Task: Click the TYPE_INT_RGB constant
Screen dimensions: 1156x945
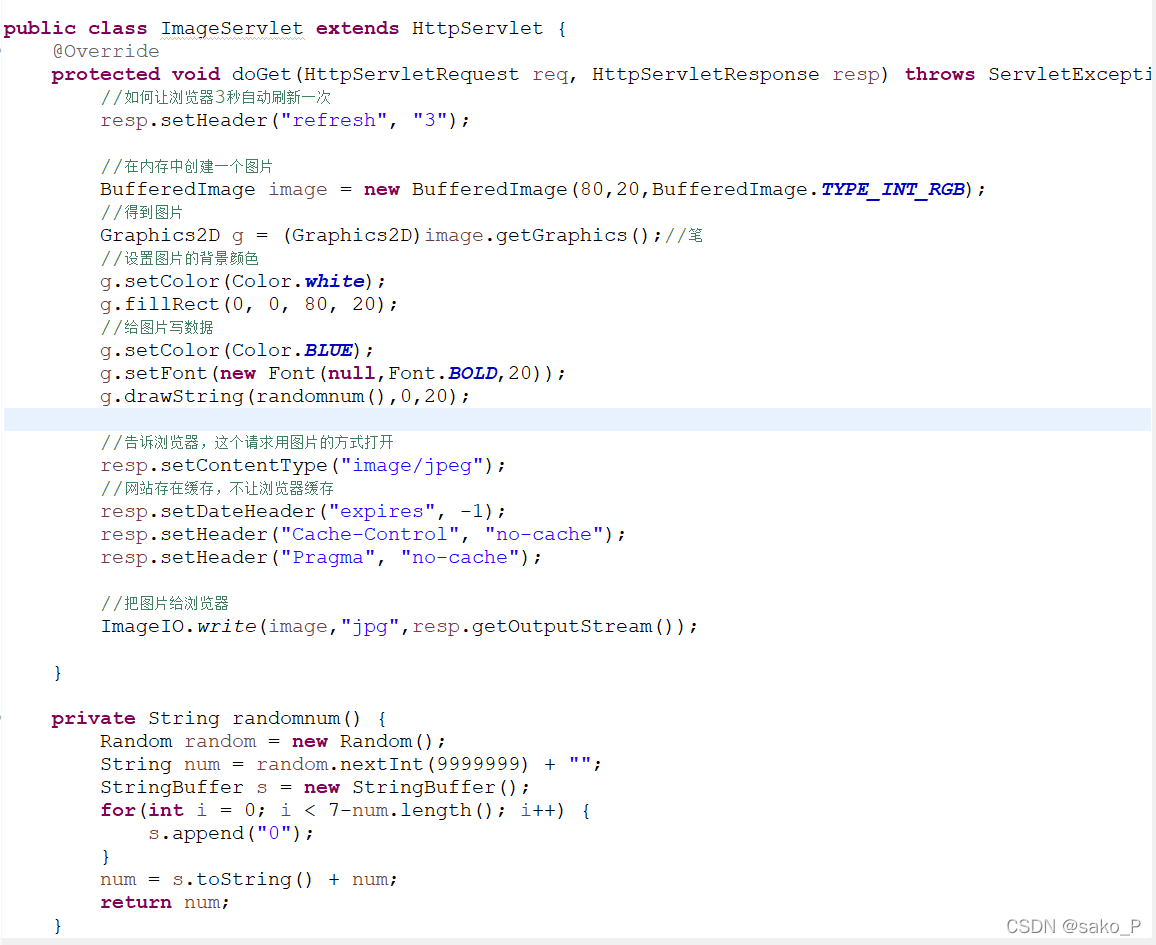Action: 892,189
